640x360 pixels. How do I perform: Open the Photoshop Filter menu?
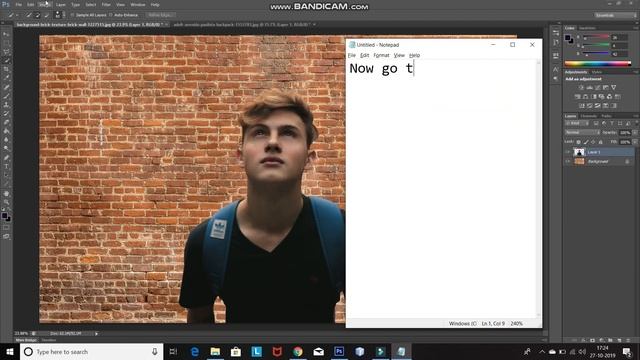(x=106, y=4)
